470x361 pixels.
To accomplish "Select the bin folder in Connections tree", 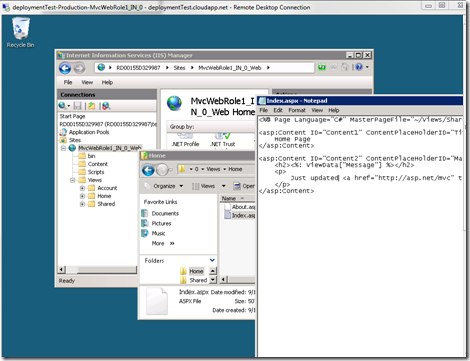I will click(x=91, y=156).
